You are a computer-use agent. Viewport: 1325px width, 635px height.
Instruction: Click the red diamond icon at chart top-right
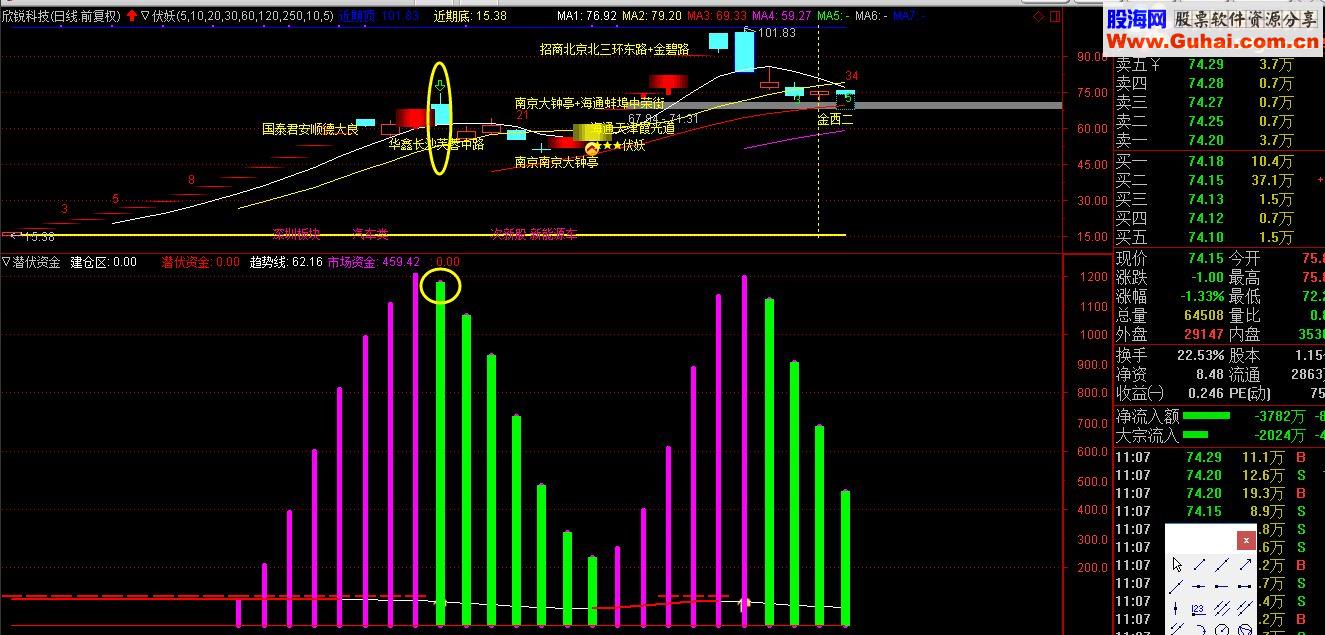pos(1040,16)
